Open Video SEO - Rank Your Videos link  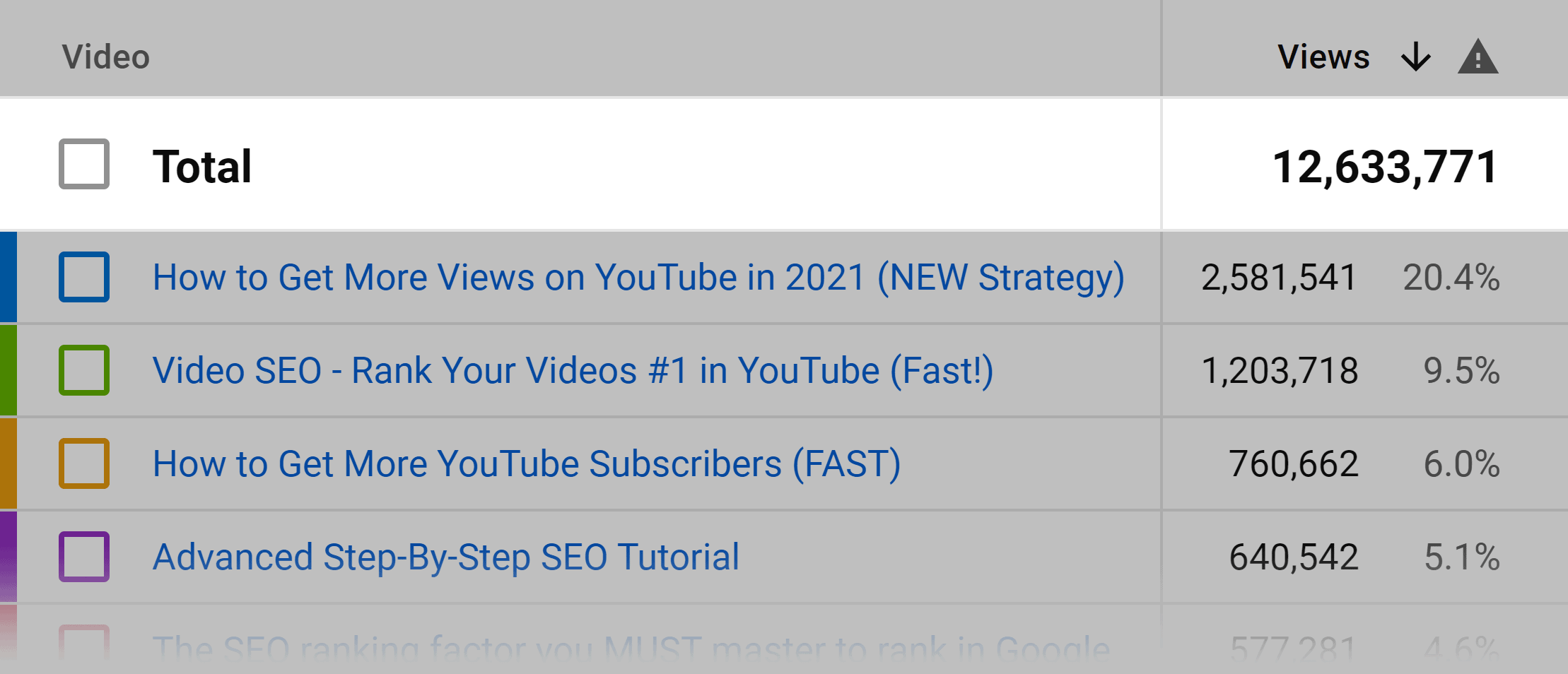[x=573, y=371]
